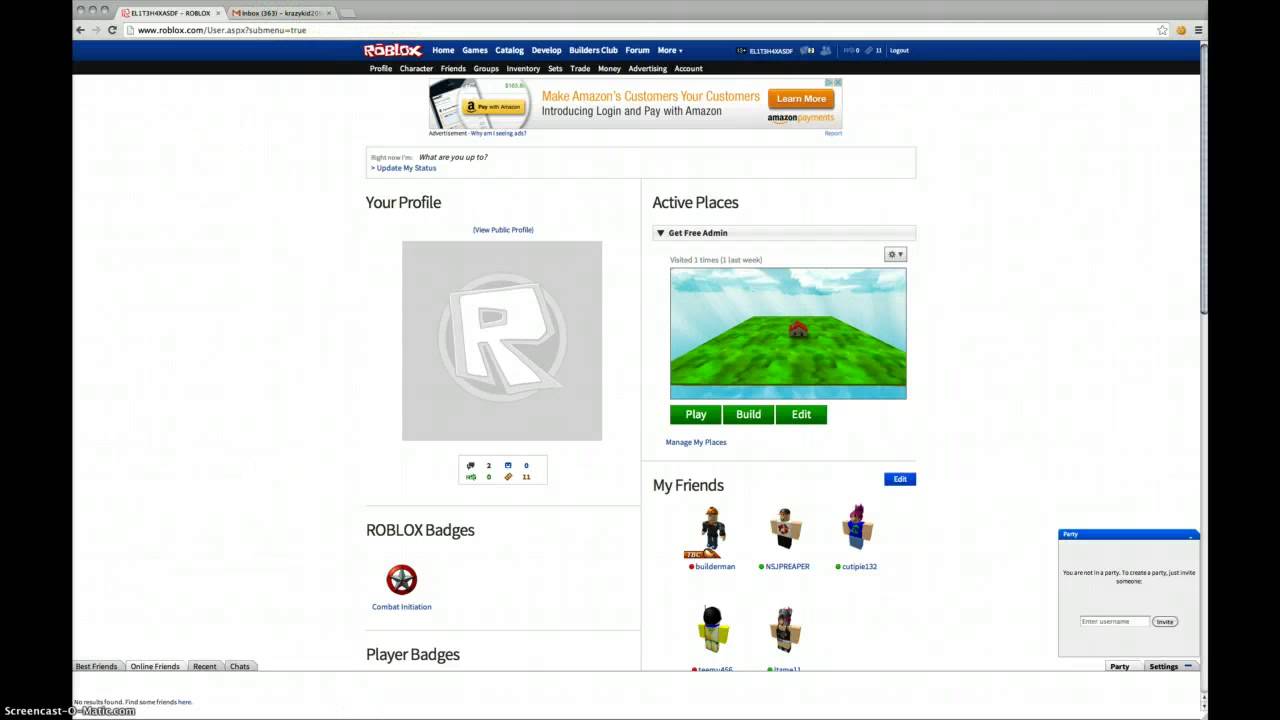Collapse the chat bar with the Settings minus
Image resolution: width=1280 pixels, height=720 pixels.
point(1188,666)
